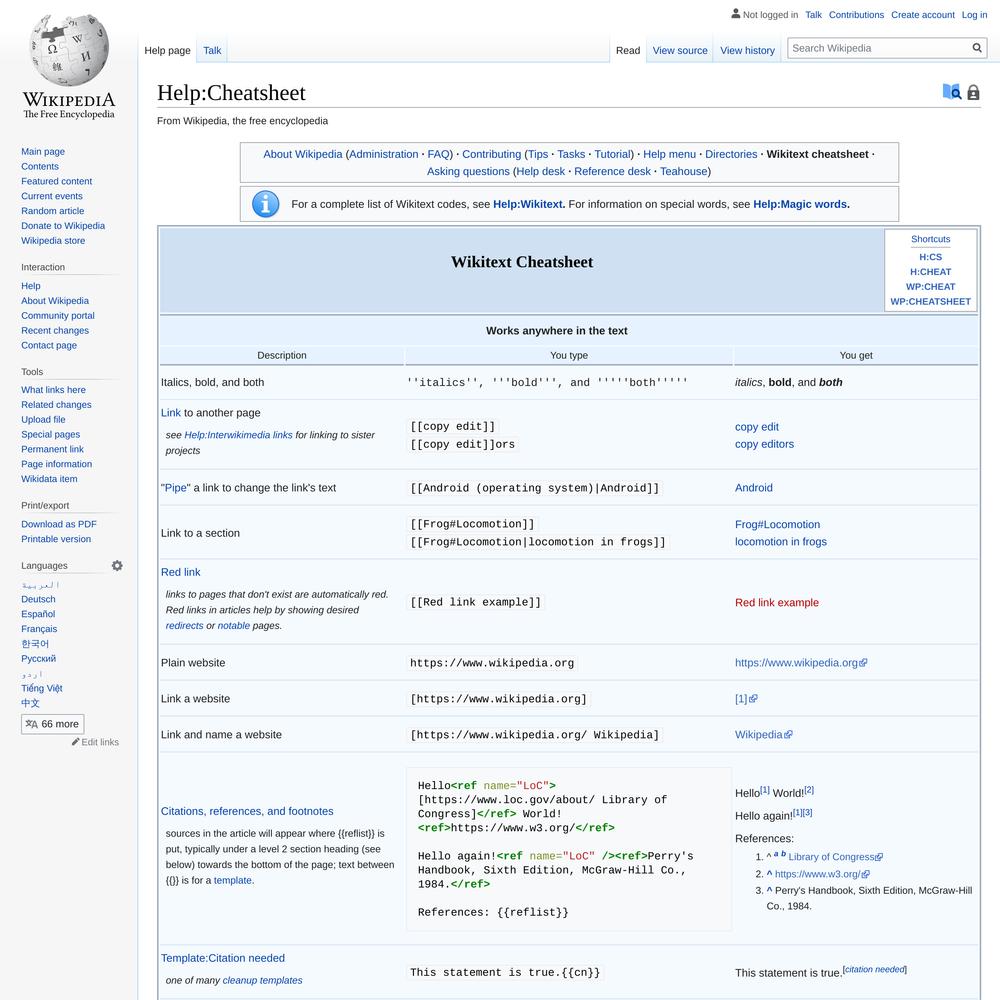Open the Languages settings gear icon
This screenshot has width=1000, height=1000.
(x=117, y=566)
